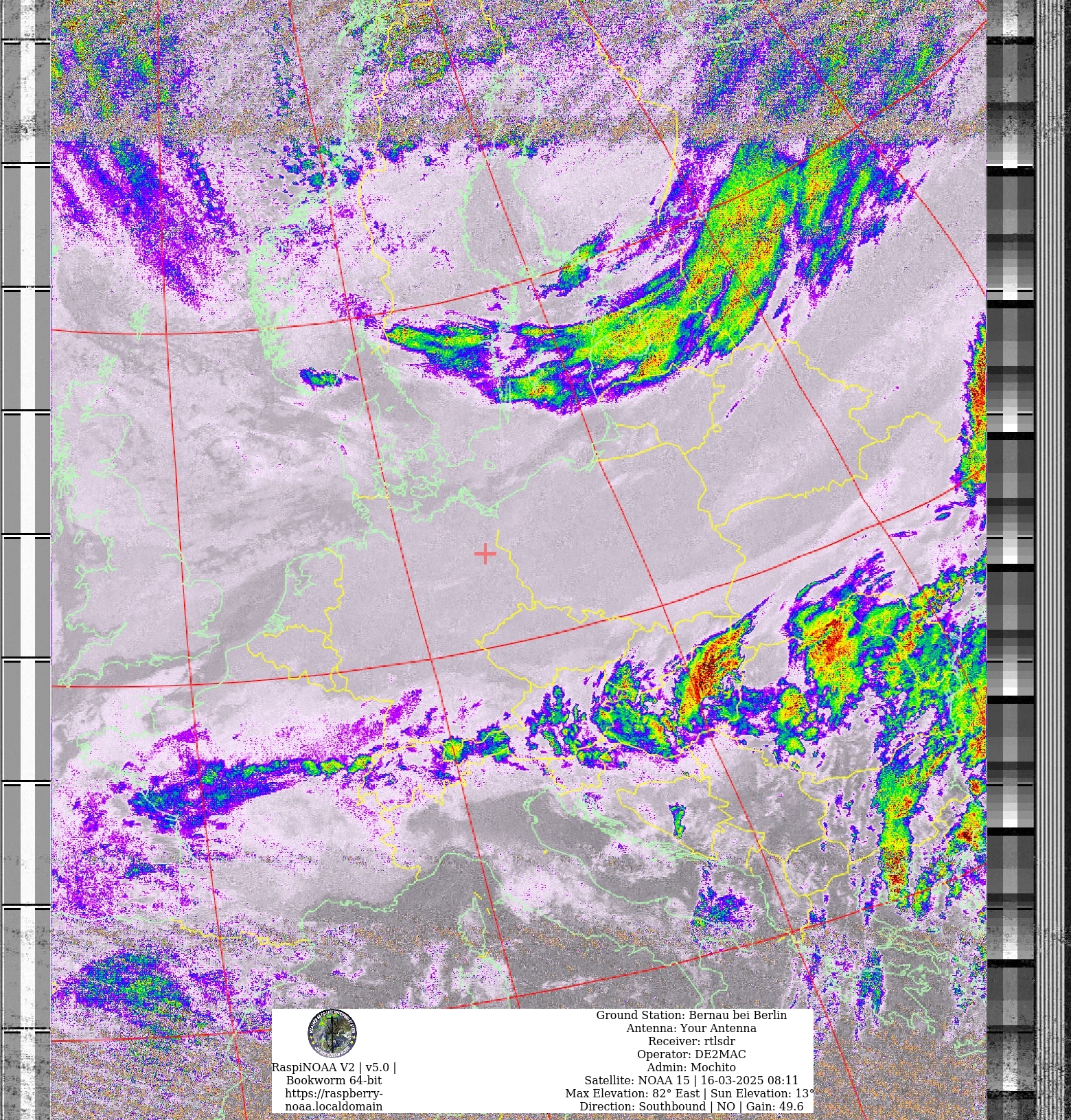
Task: Select the 'Receiver: rtlsdr' line
Action: point(691,1041)
